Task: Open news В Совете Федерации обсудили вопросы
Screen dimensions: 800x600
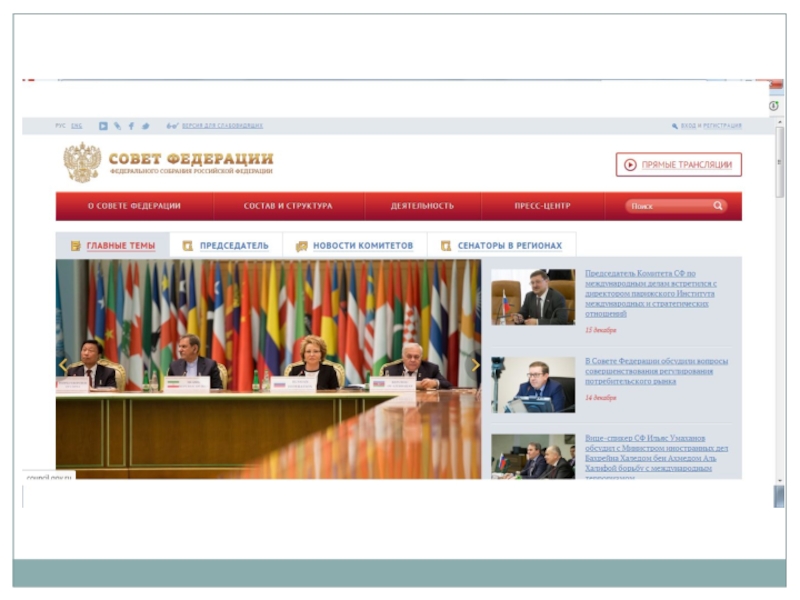Action: tap(657, 371)
